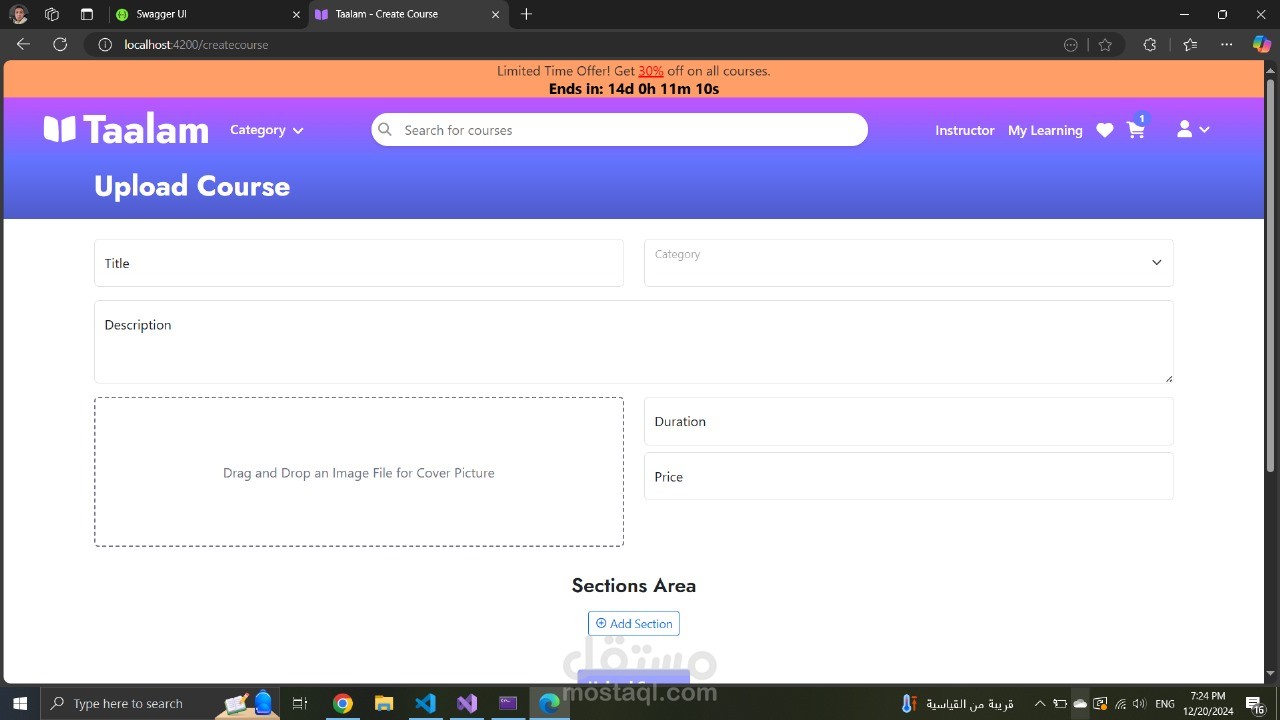Screen dimensions: 1280x720
Task: Show hidden system tray icons
Action: (1039, 703)
